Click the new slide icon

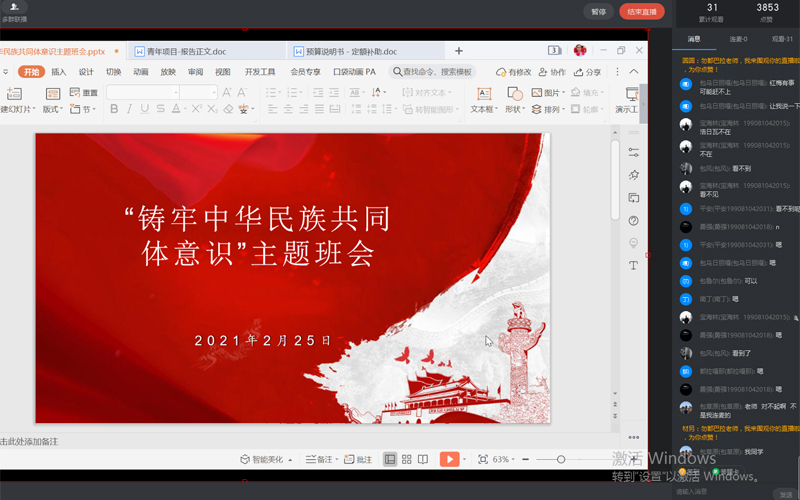(14, 93)
